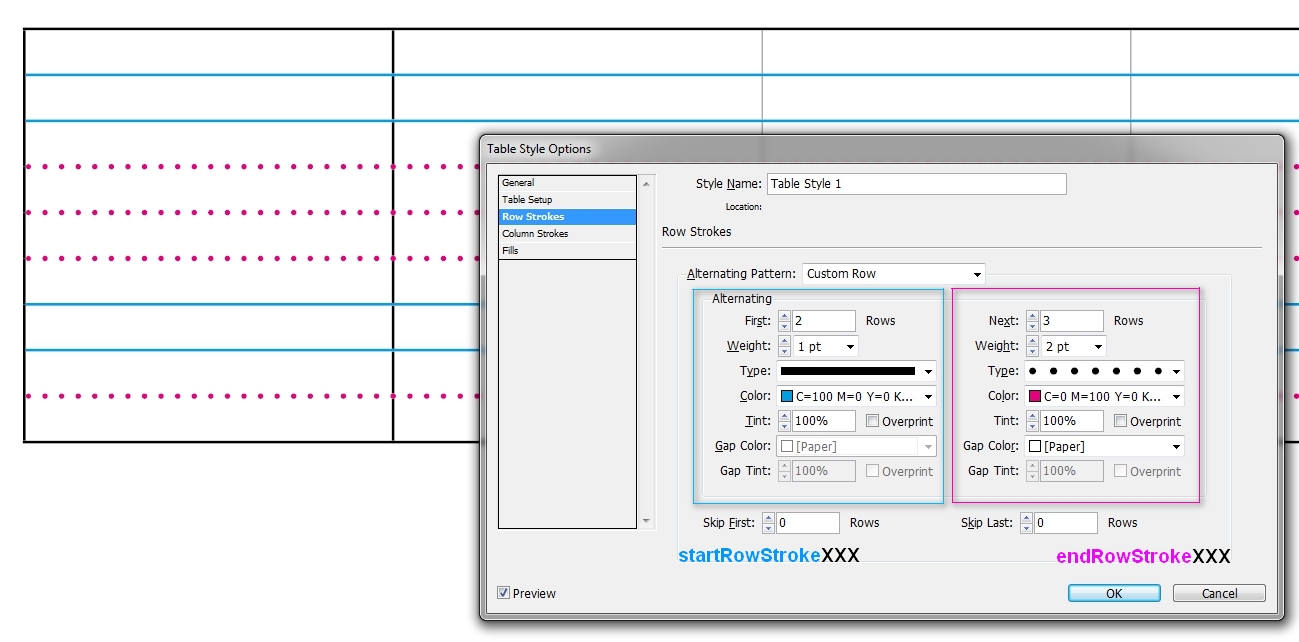1299x642 pixels.
Task: Confirm the dialog with OK
Action: pos(1114,593)
